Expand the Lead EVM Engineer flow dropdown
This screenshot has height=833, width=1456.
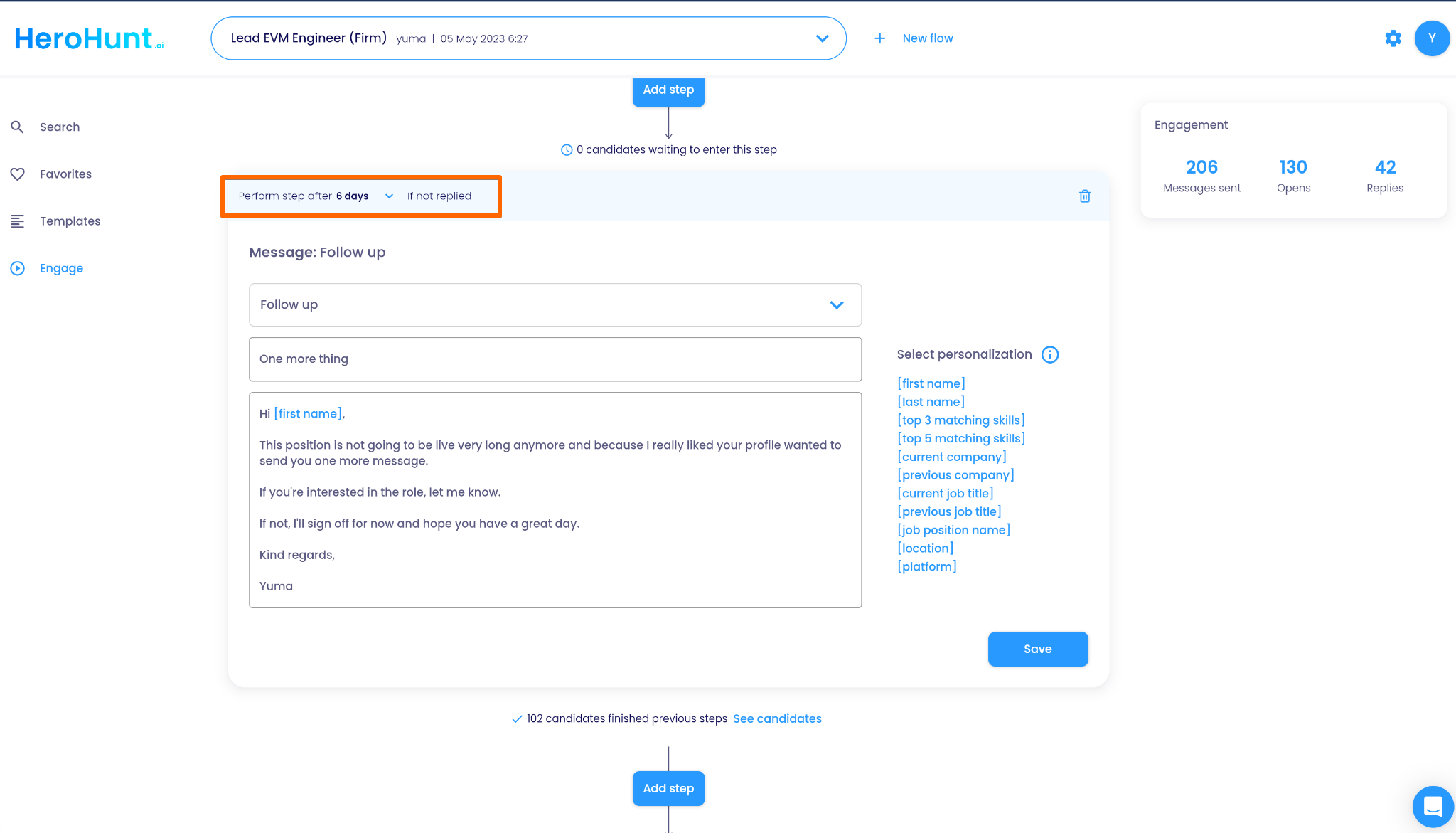pos(822,38)
